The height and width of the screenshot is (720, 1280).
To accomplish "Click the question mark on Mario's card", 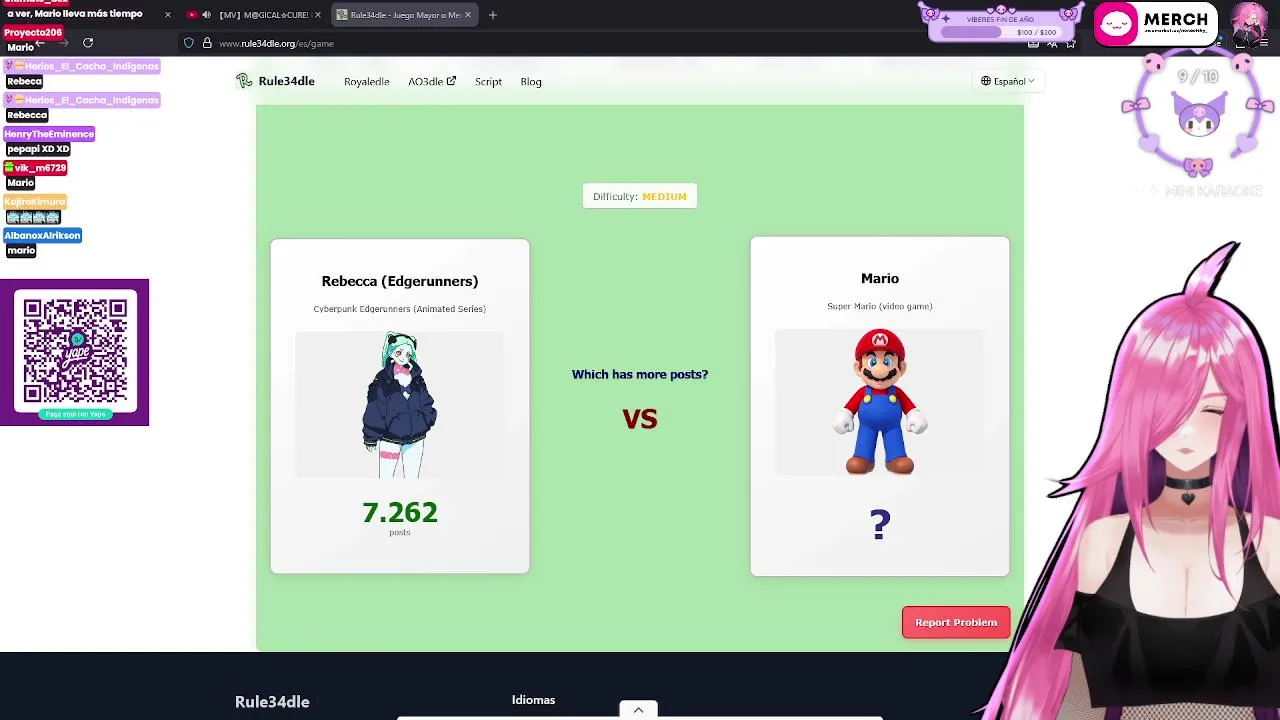I will pyautogui.click(x=880, y=525).
